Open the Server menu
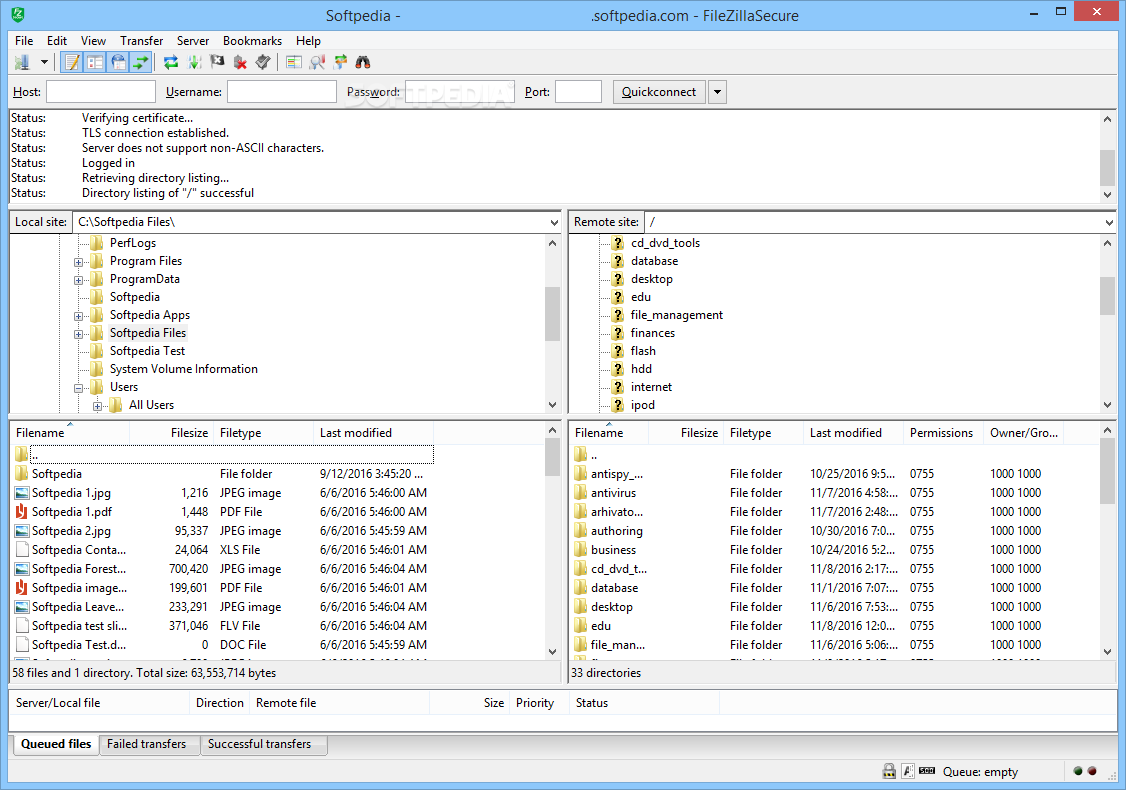The height and width of the screenshot is (790, 1126). coord(192,41)
